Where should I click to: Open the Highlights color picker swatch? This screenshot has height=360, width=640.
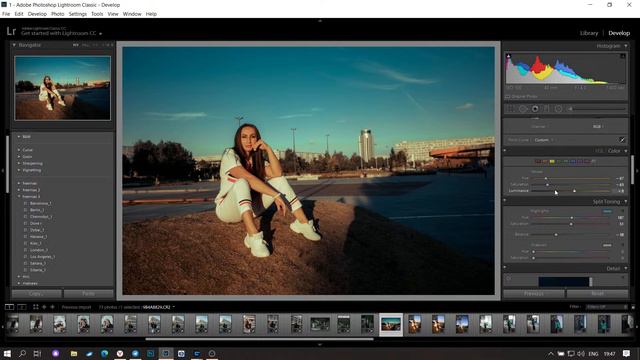[x=607, y=211]
